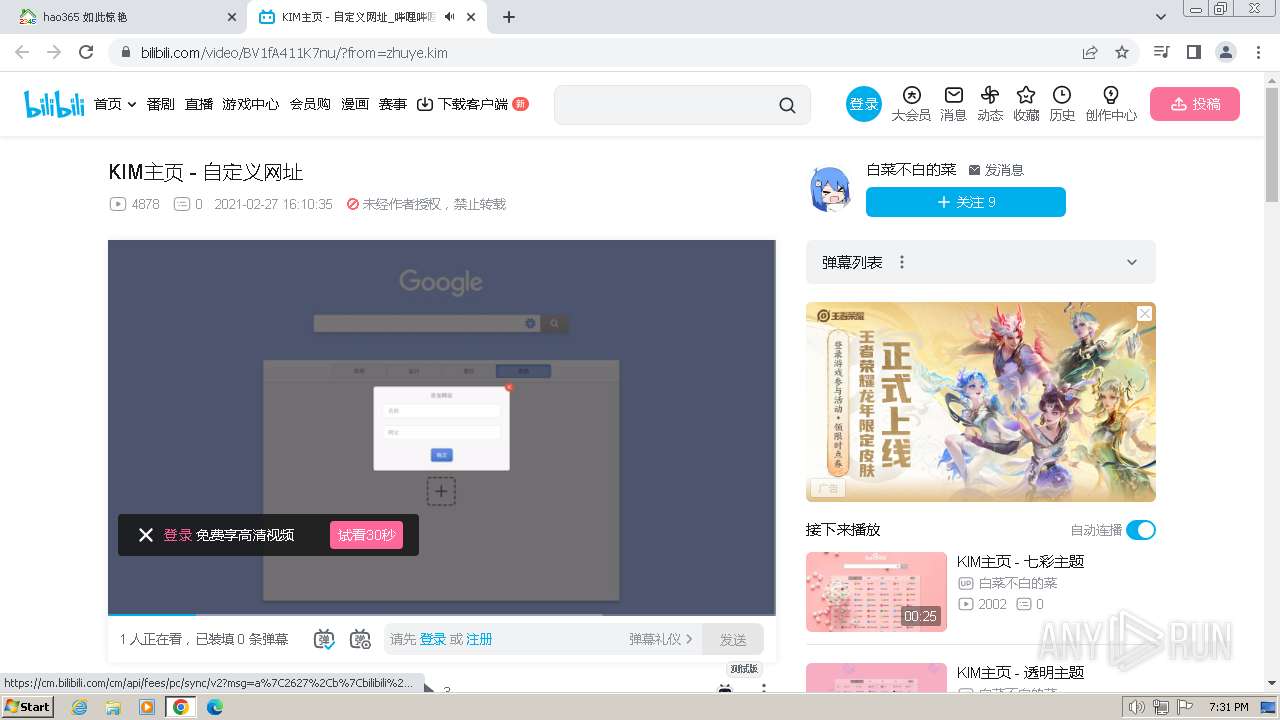
Task: Close the game advertisement banner
Action: click(1145, 313)
